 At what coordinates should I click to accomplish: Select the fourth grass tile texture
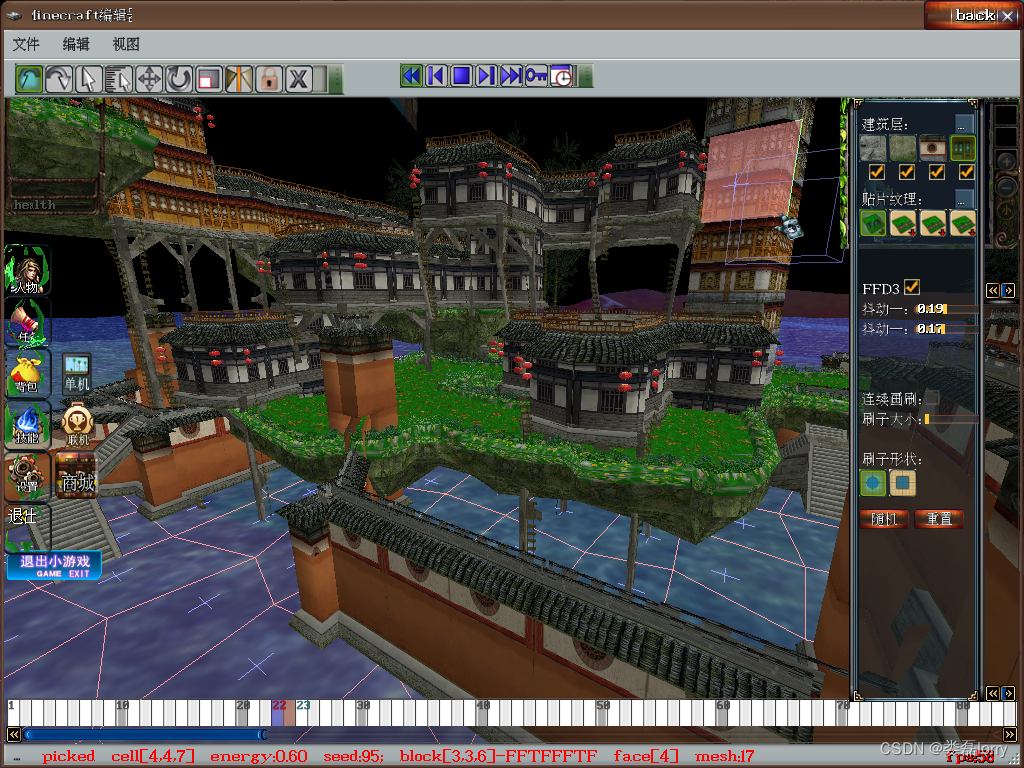click(x=963, y=223)
